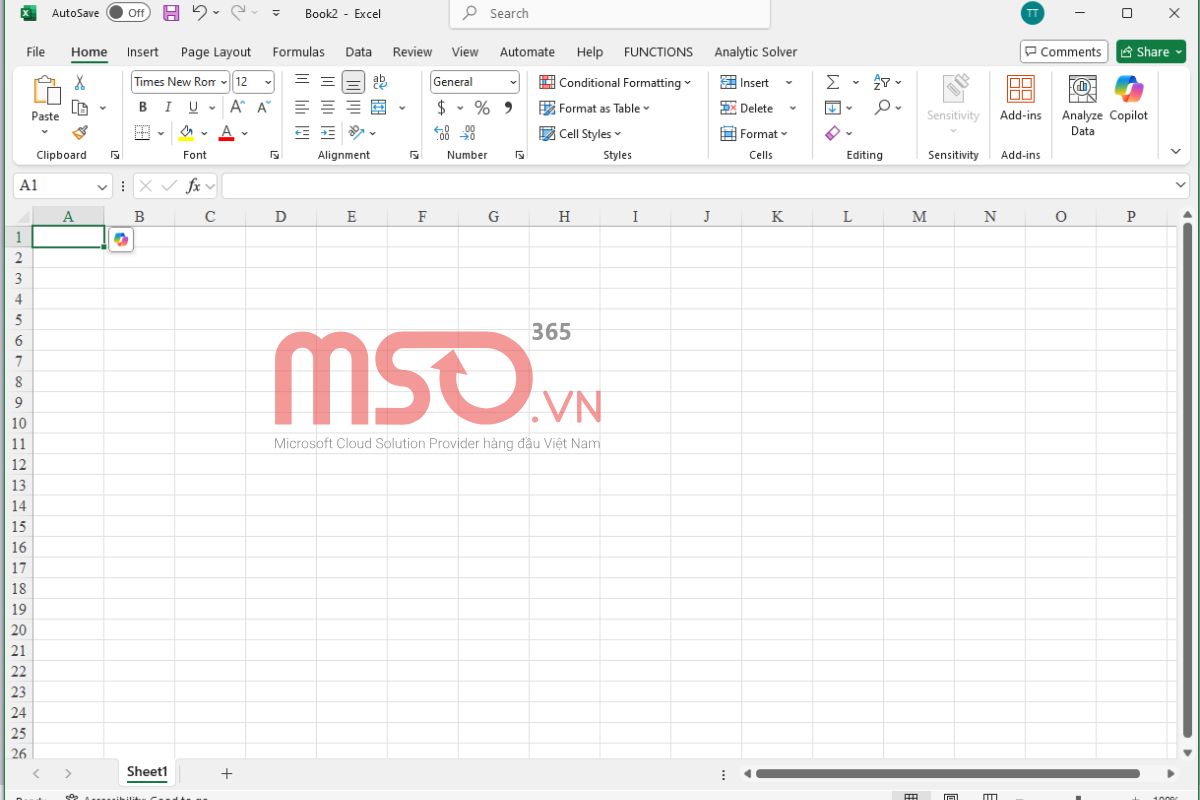Toggle Bottom Align button

click(x=353, y=82)
